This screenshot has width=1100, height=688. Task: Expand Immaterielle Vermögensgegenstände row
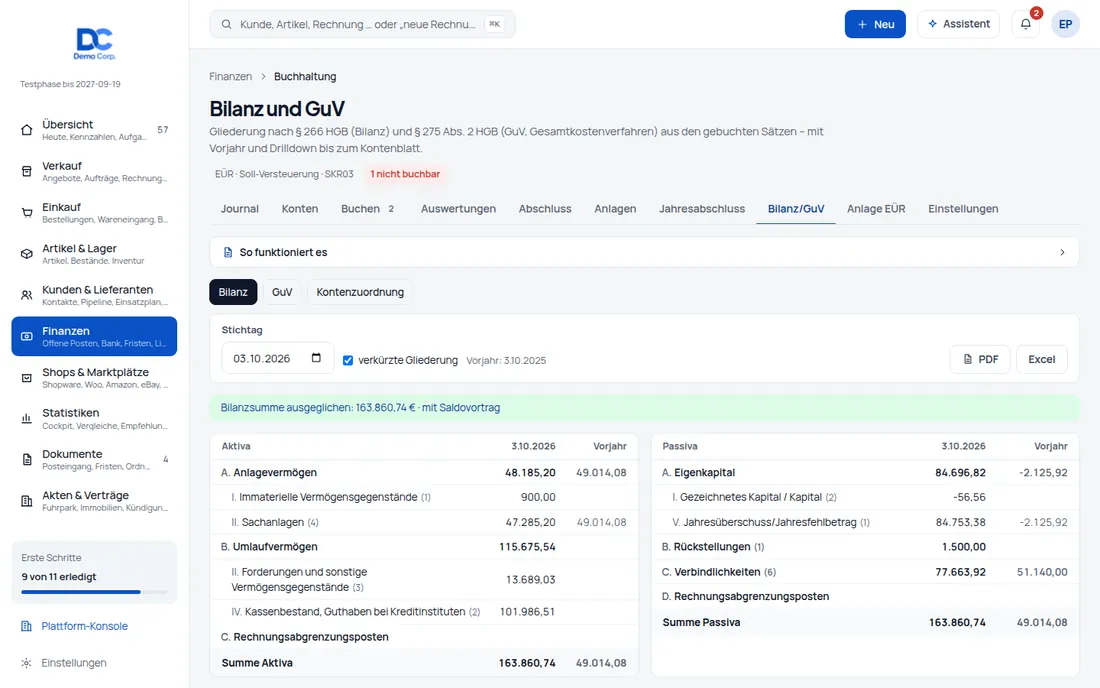coord(424,497)
